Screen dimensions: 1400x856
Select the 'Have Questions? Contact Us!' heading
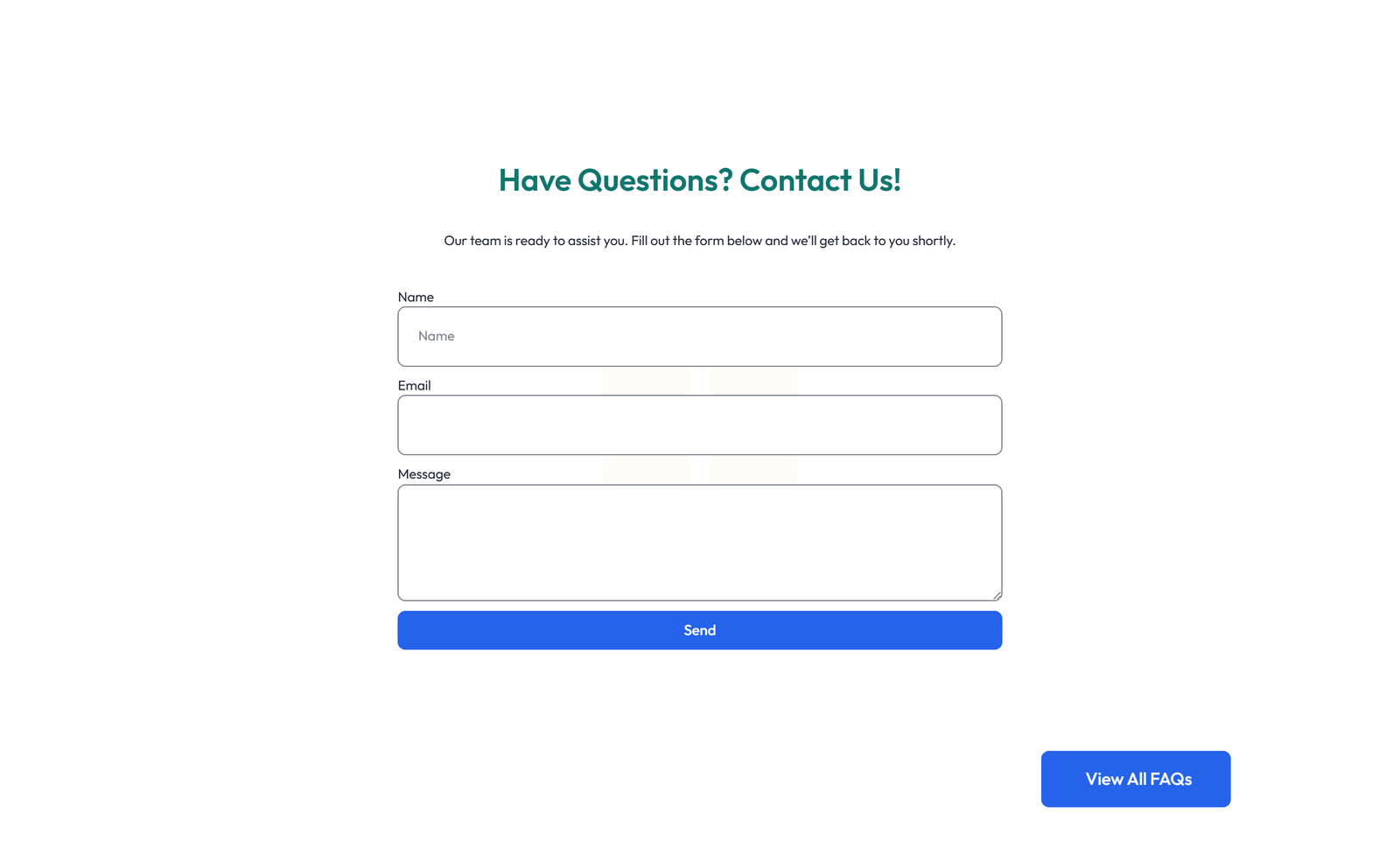699,180
